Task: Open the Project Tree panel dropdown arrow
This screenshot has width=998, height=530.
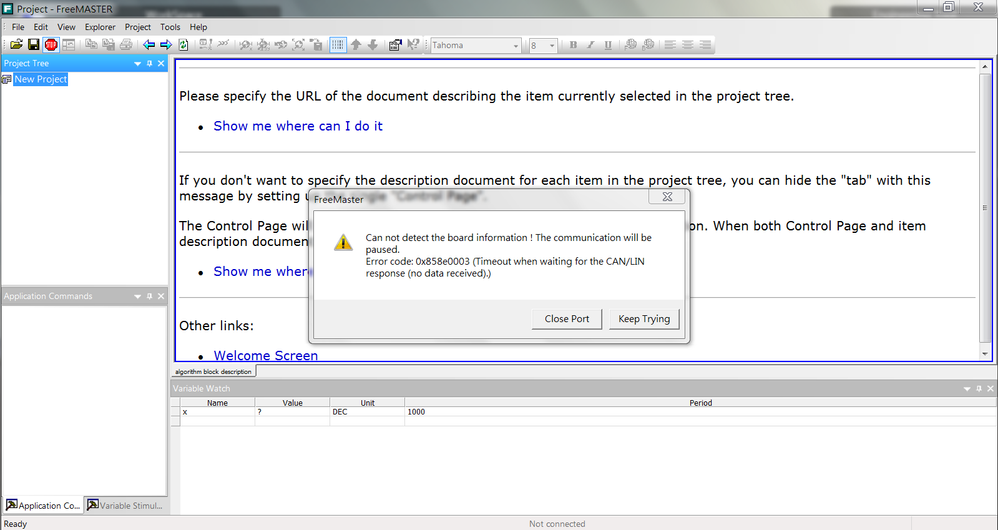Action: pyautogui.click(x=137, y=64)
